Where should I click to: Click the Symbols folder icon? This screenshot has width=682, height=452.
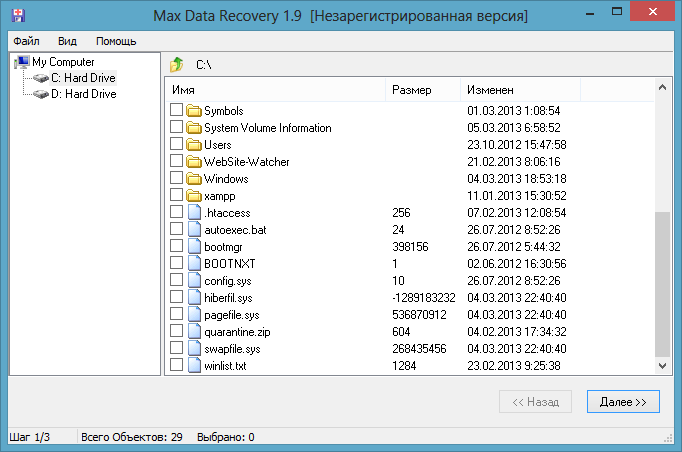(194, 110)
